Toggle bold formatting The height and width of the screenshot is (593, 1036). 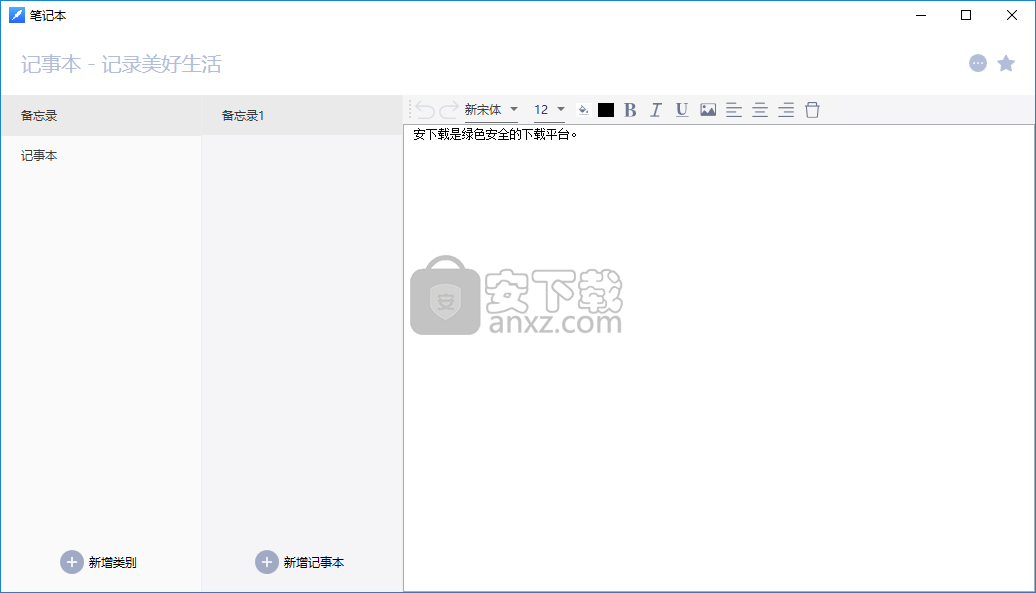(x=630, y=110)
